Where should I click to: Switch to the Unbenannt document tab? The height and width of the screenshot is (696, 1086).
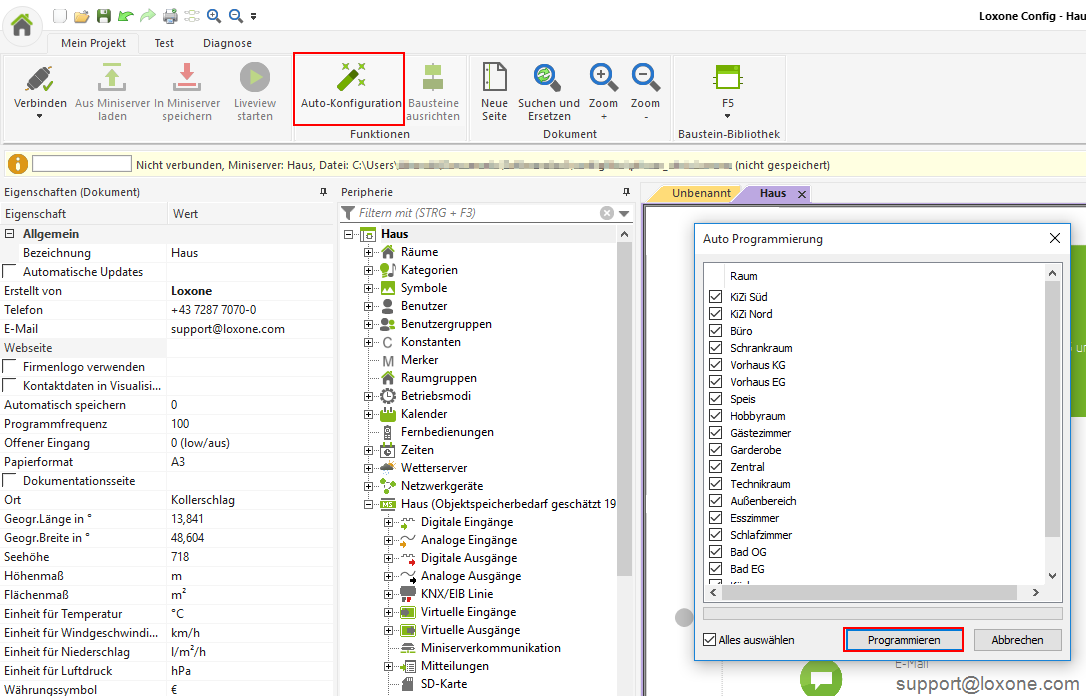coord(701,193)
